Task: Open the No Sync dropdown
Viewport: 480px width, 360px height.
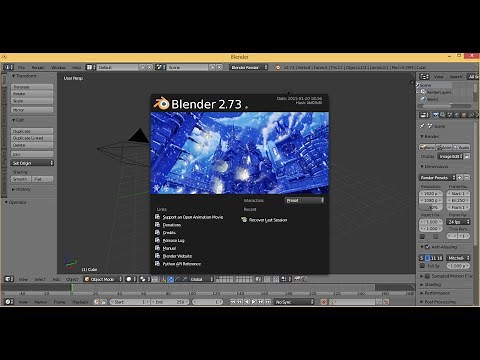Action: tap(294, 302)
